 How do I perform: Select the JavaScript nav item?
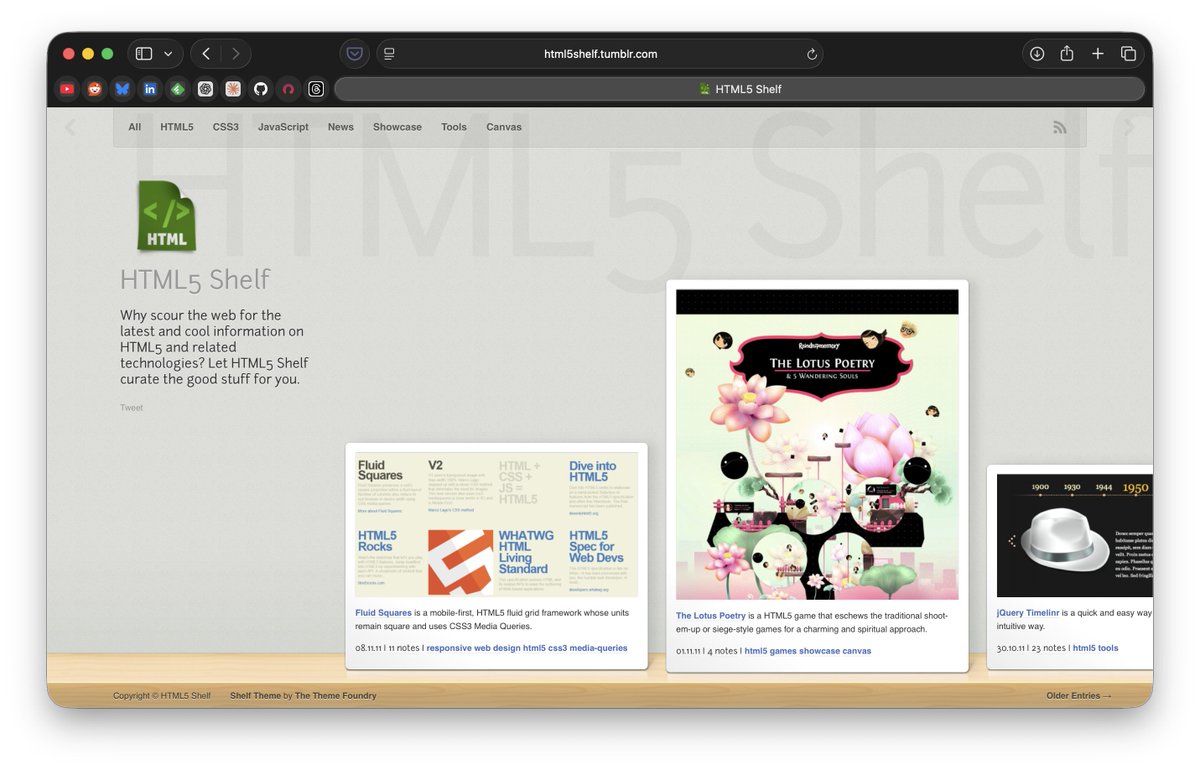coord(283,127)
